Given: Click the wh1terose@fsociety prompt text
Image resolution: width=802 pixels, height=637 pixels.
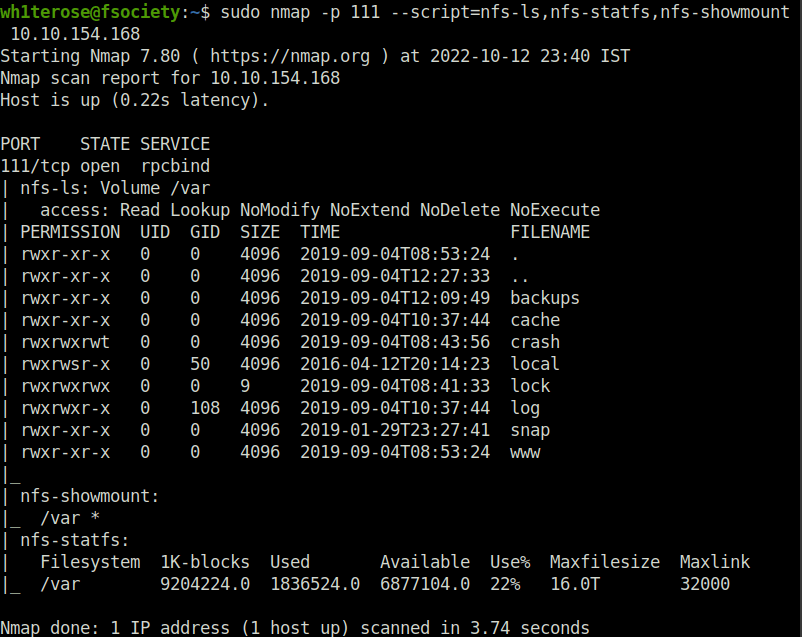Looking at the screenshot, I should 91,11.
